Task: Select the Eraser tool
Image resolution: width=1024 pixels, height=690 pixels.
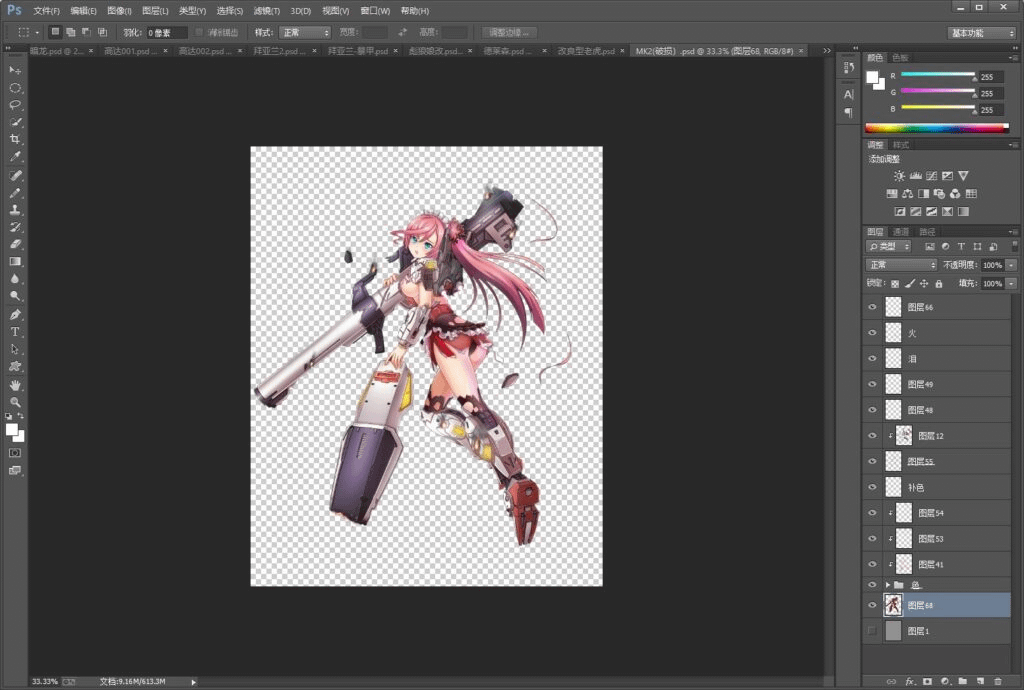Action: (x=15, y=244)
